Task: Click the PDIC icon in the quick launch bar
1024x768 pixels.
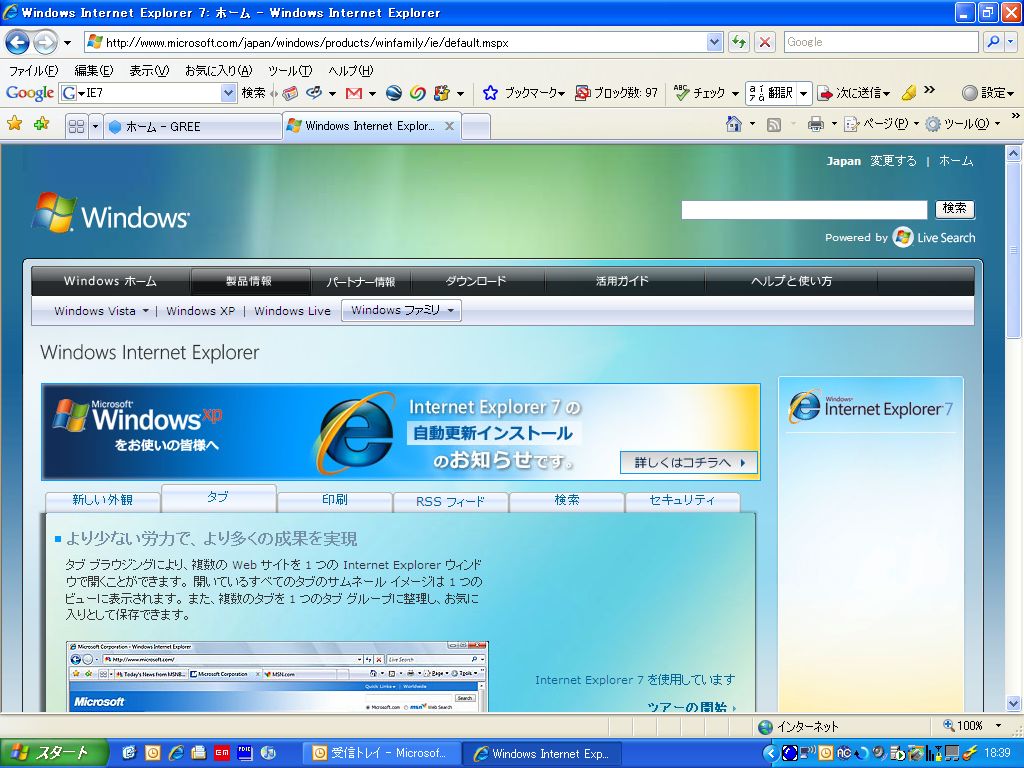Action: pyautogui.click(x=245, y=753)
